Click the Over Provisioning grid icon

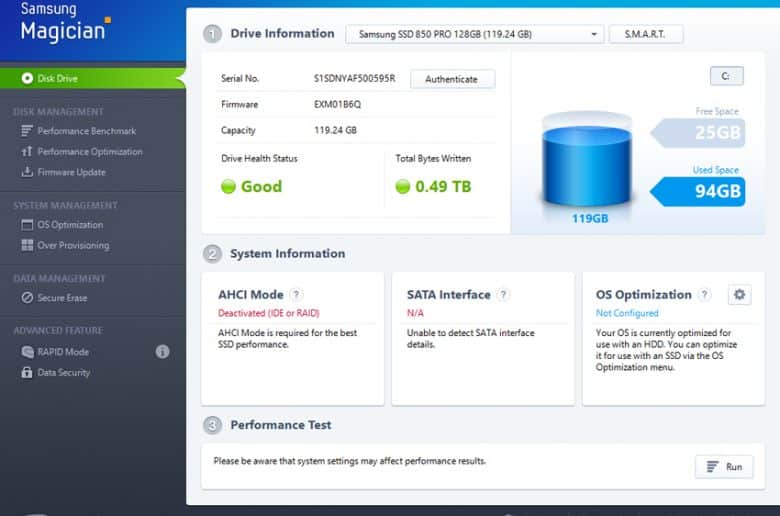(27, 245)
